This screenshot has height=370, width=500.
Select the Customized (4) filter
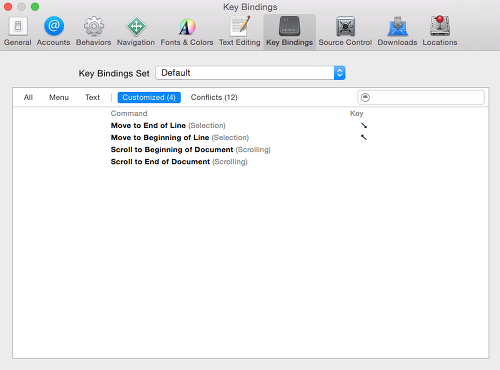149,97
